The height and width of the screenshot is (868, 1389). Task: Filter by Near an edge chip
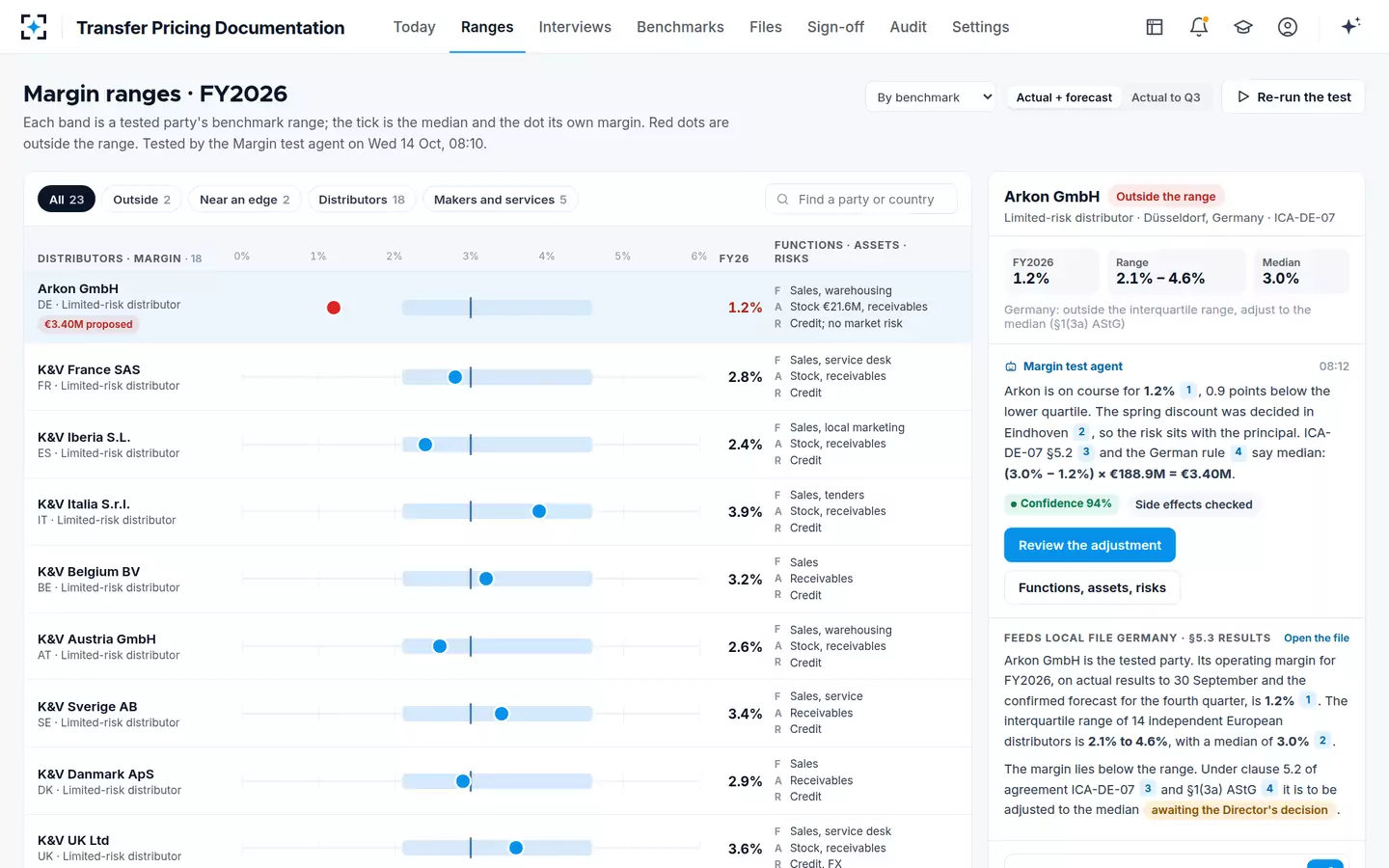[245, 200]
